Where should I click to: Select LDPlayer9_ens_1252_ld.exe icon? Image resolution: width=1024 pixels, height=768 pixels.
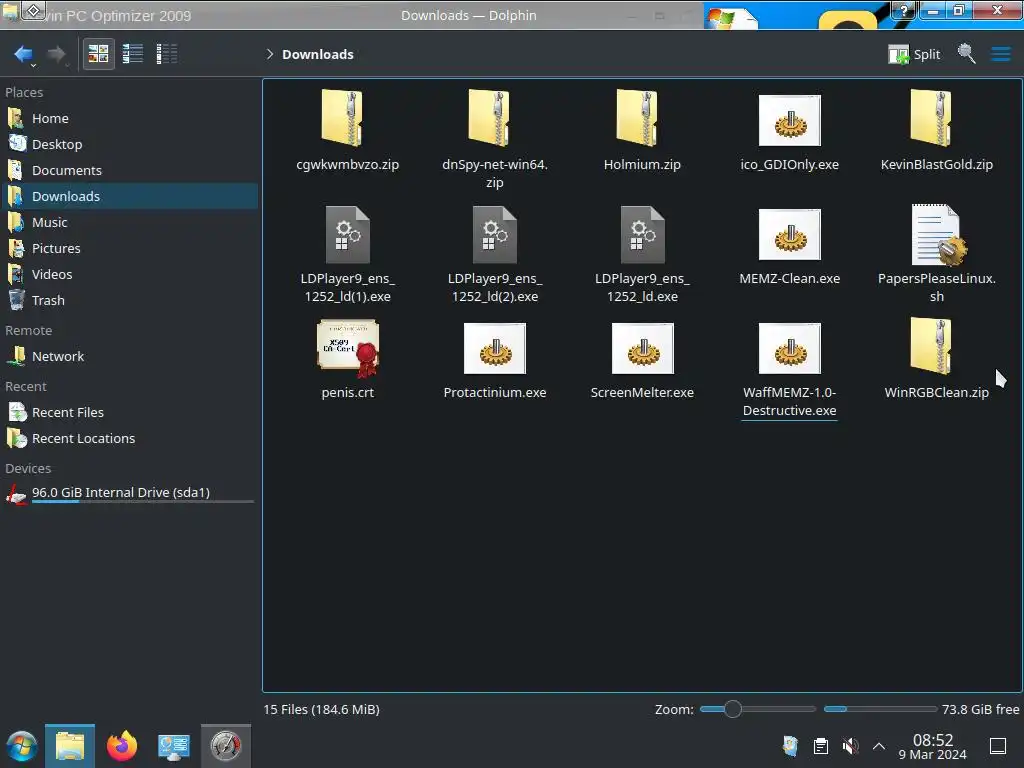(x=643, y=234)
